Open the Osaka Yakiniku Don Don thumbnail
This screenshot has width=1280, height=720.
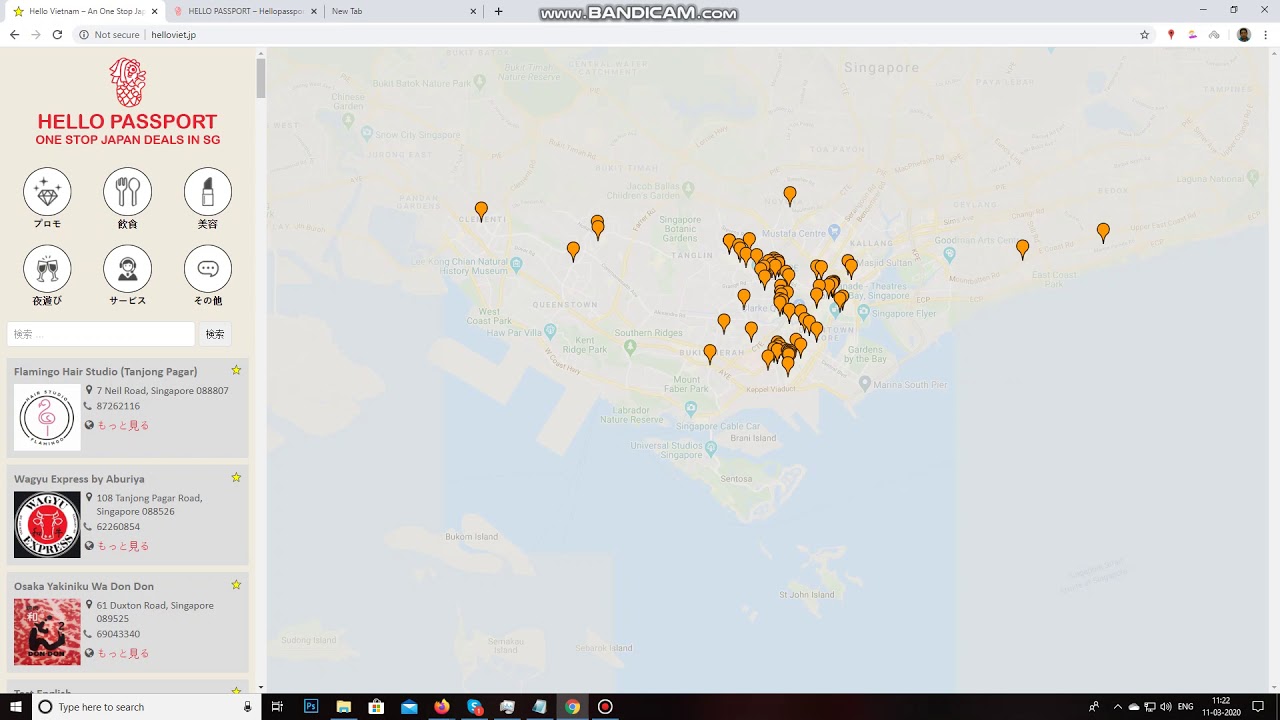47,631
